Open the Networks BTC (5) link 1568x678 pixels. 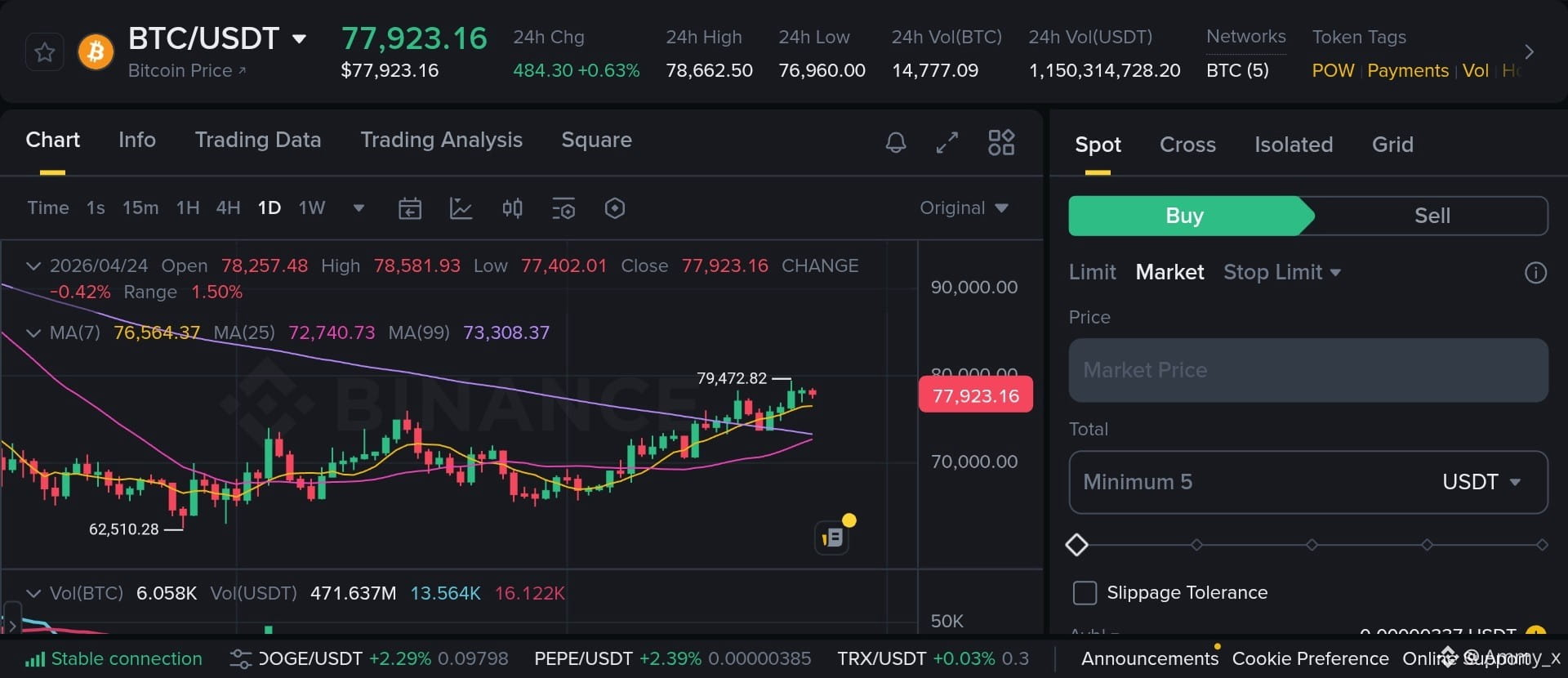click(x=1237, y=71)
